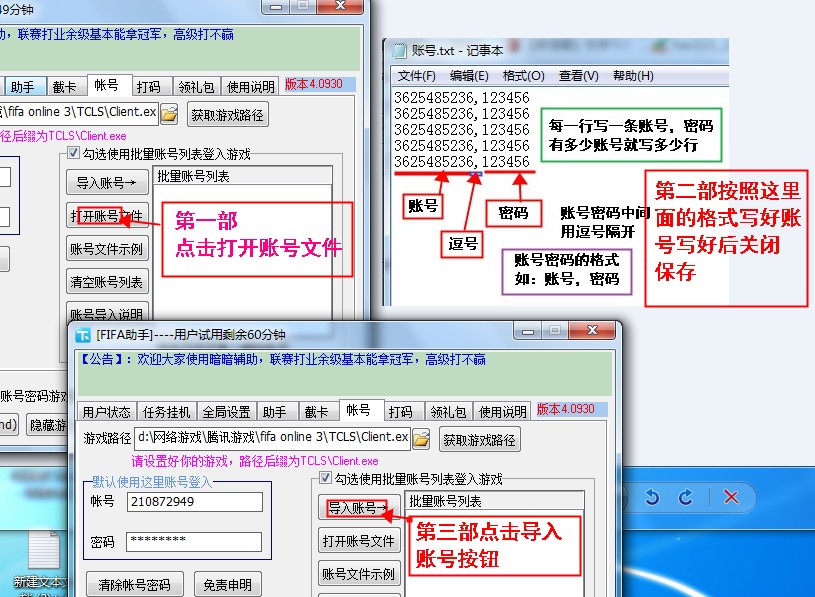Open the 任务挂机 tab
This screenshot has height=597, width=815.
point(165,412)
